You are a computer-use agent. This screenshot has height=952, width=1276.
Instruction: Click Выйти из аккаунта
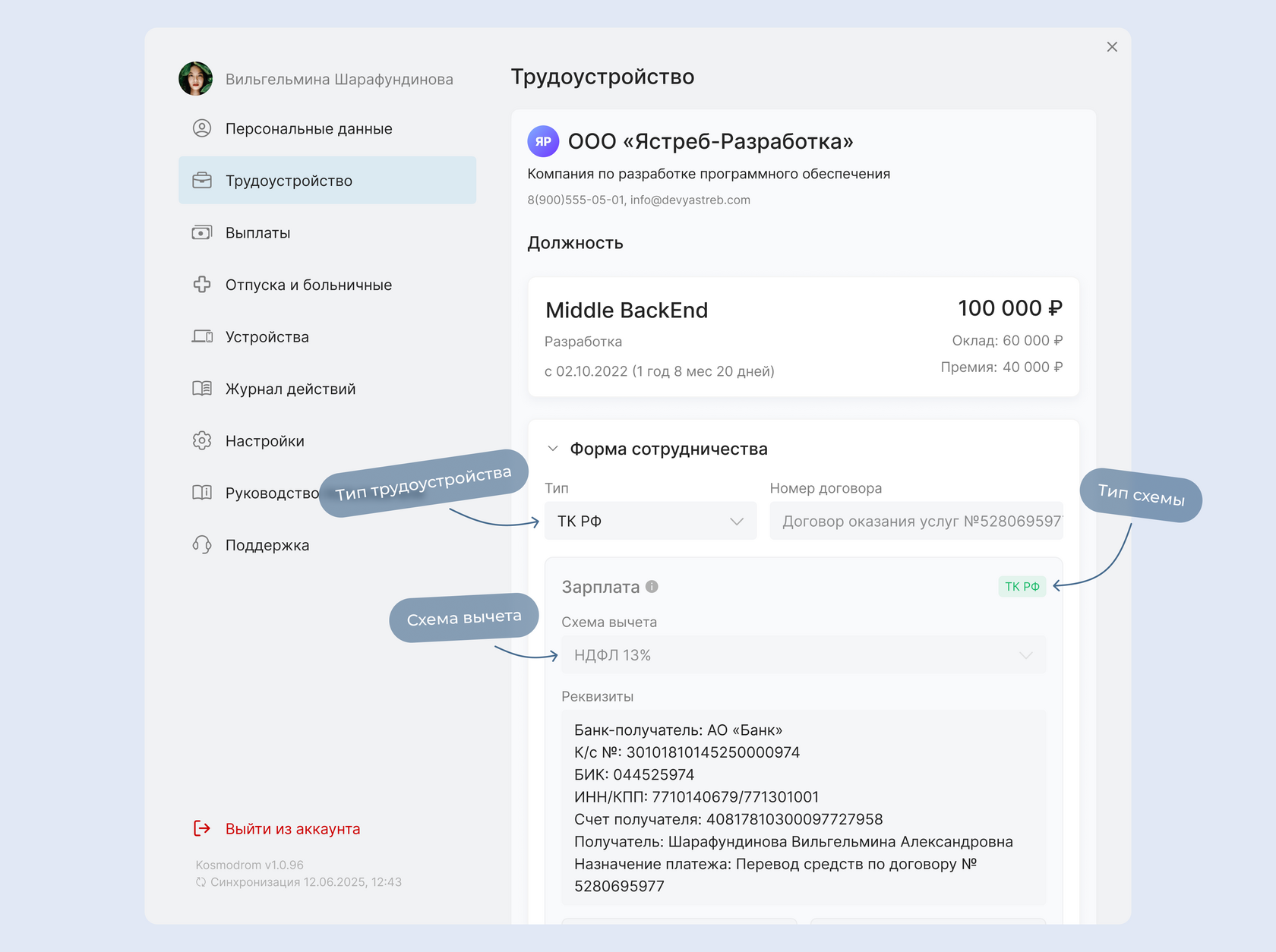pos(292,828)
